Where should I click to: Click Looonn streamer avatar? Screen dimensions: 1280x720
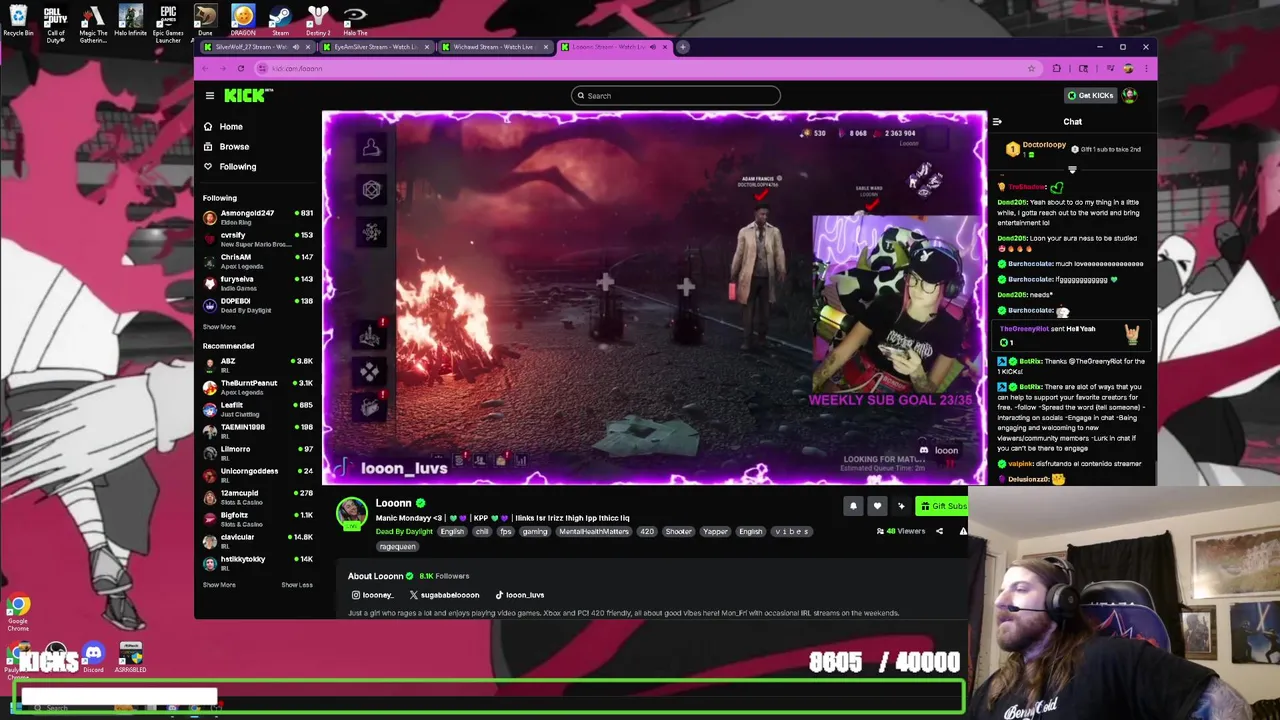tap(351, 514)
